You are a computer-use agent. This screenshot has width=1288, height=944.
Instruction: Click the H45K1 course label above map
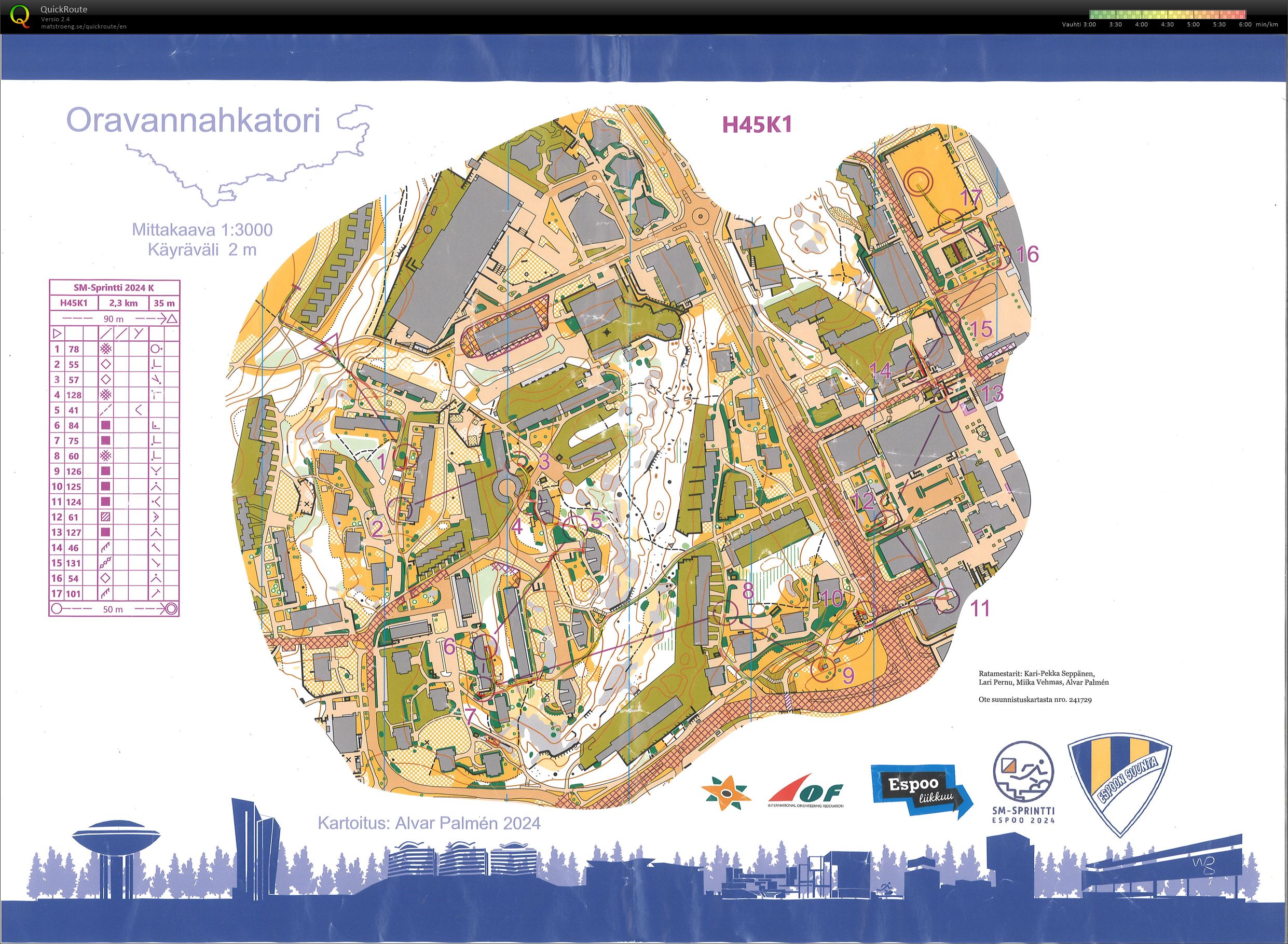click(758, 124)
